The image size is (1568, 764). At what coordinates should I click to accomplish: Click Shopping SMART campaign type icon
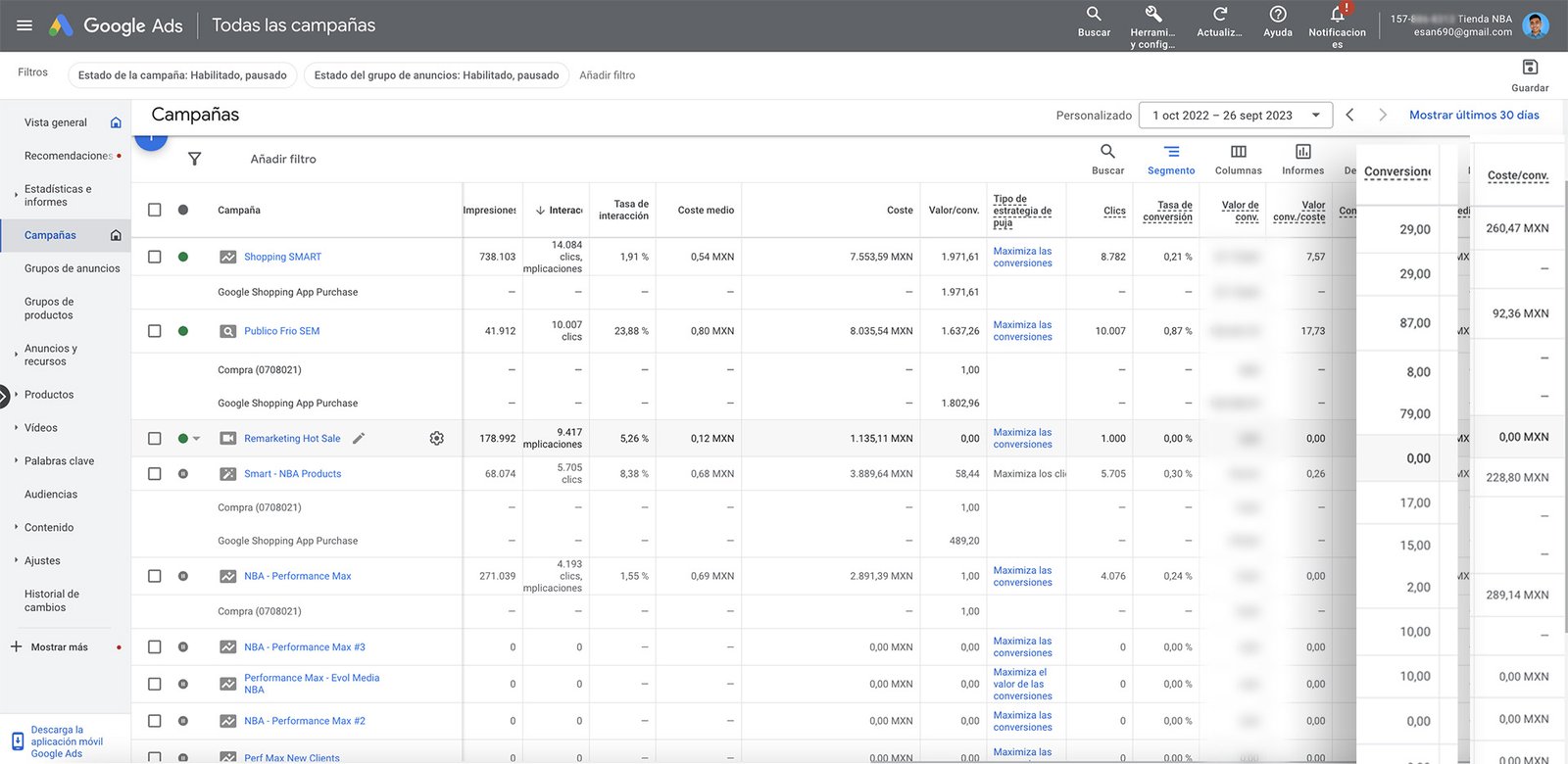(x=227, y=257)
